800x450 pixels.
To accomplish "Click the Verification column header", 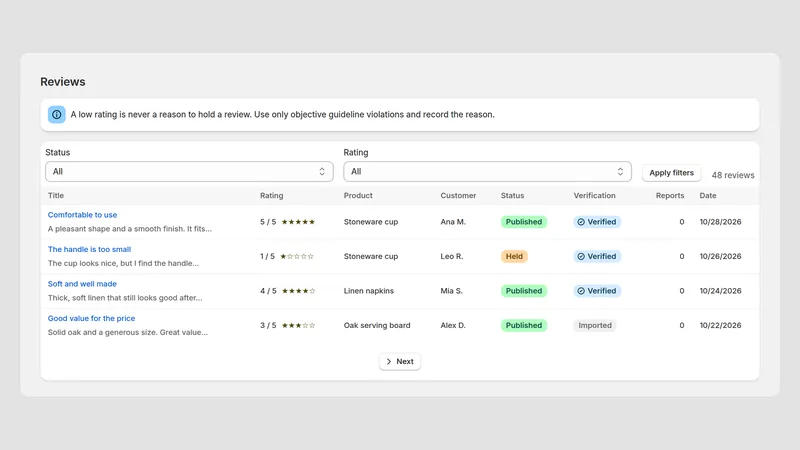I will [x=594, y=195].
